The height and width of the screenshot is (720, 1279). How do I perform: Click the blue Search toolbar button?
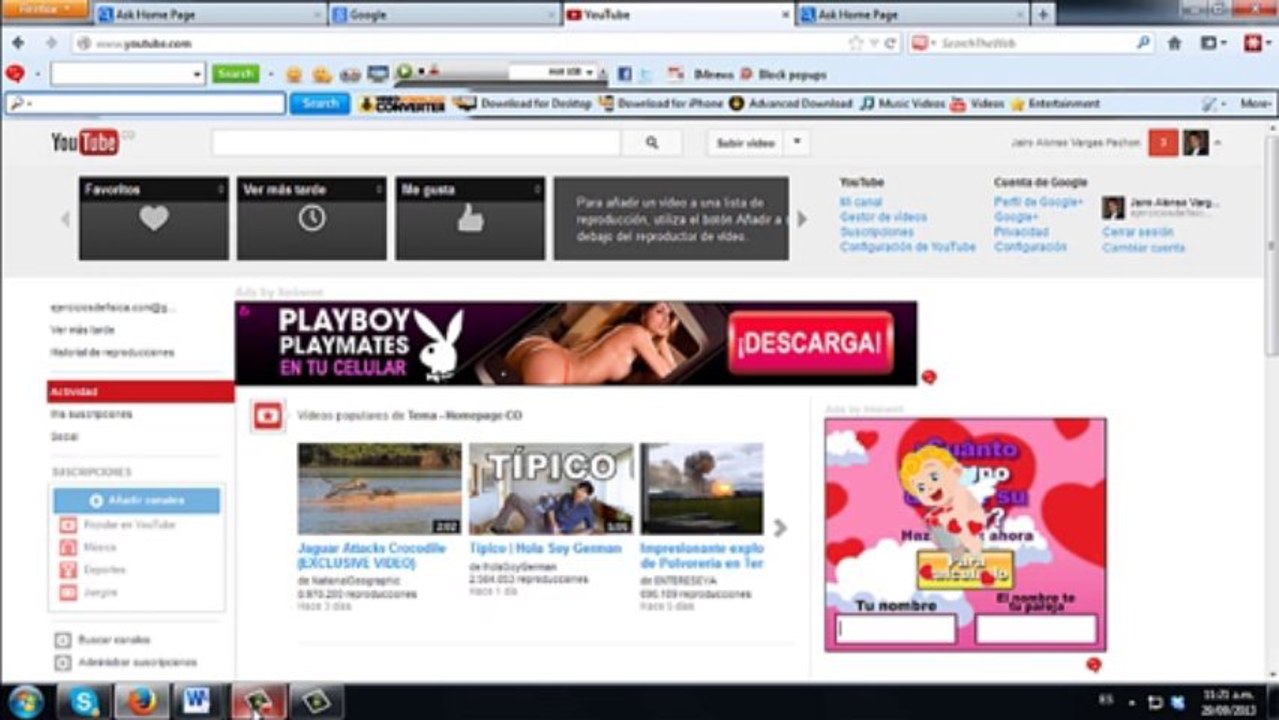click(x=320, y=103)
